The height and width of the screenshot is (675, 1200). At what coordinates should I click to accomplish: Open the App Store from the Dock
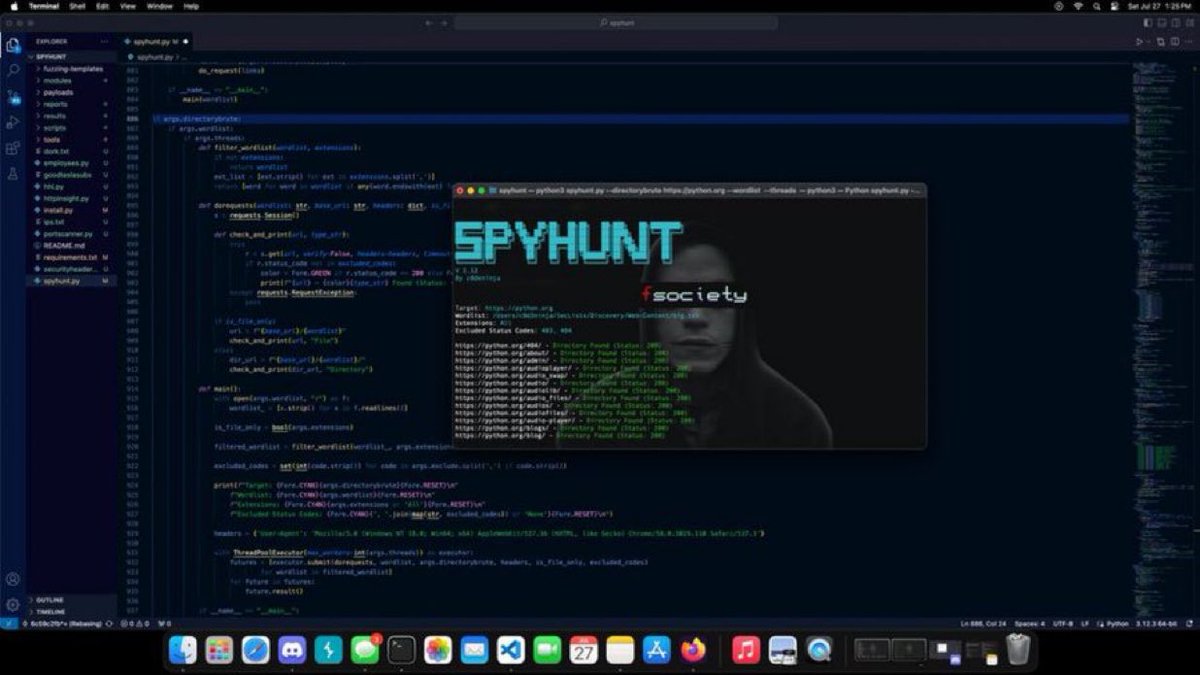click(x=657, y=650)
